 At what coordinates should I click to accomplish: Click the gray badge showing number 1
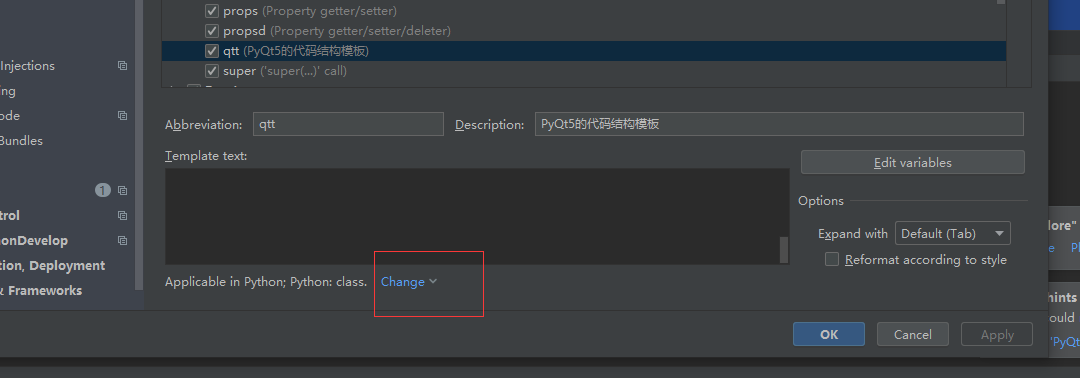(103, 191)
